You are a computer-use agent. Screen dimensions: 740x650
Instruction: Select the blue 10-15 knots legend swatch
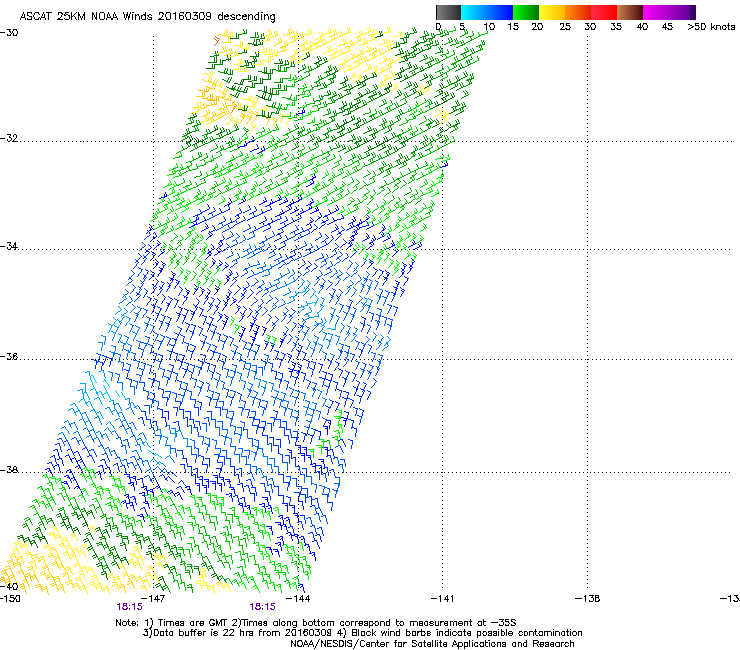[x=500, y=12]
